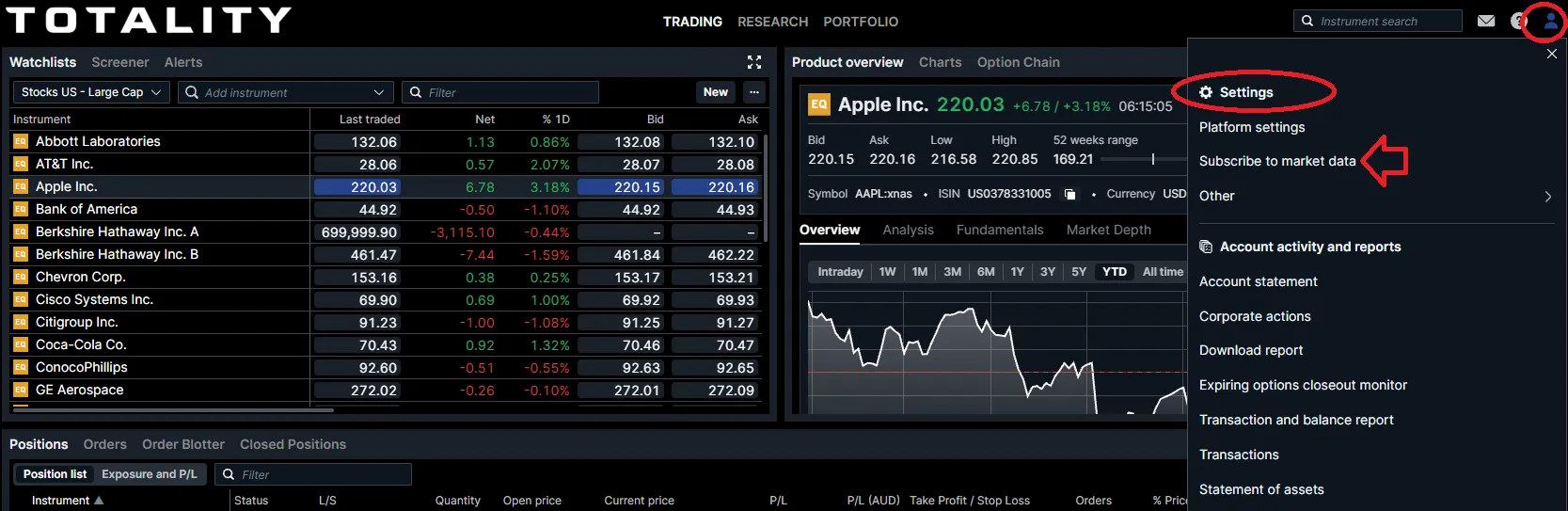The height and width of the screenshot is (511, 1568).
Task: Click the magnifier icon in watchlist Filter
Action: coord(416,92)
